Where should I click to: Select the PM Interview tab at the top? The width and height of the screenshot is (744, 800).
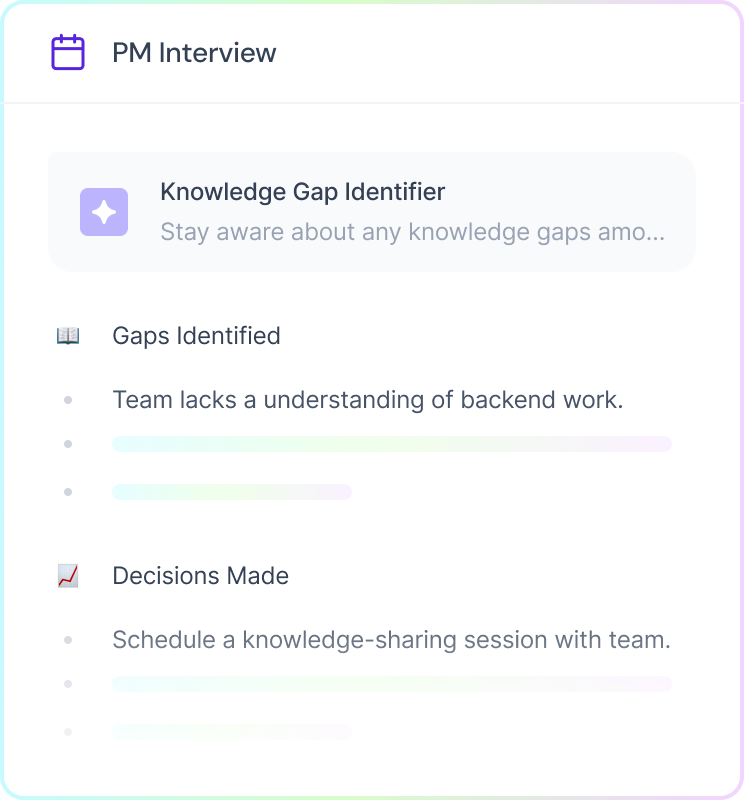tap(196, 52)
